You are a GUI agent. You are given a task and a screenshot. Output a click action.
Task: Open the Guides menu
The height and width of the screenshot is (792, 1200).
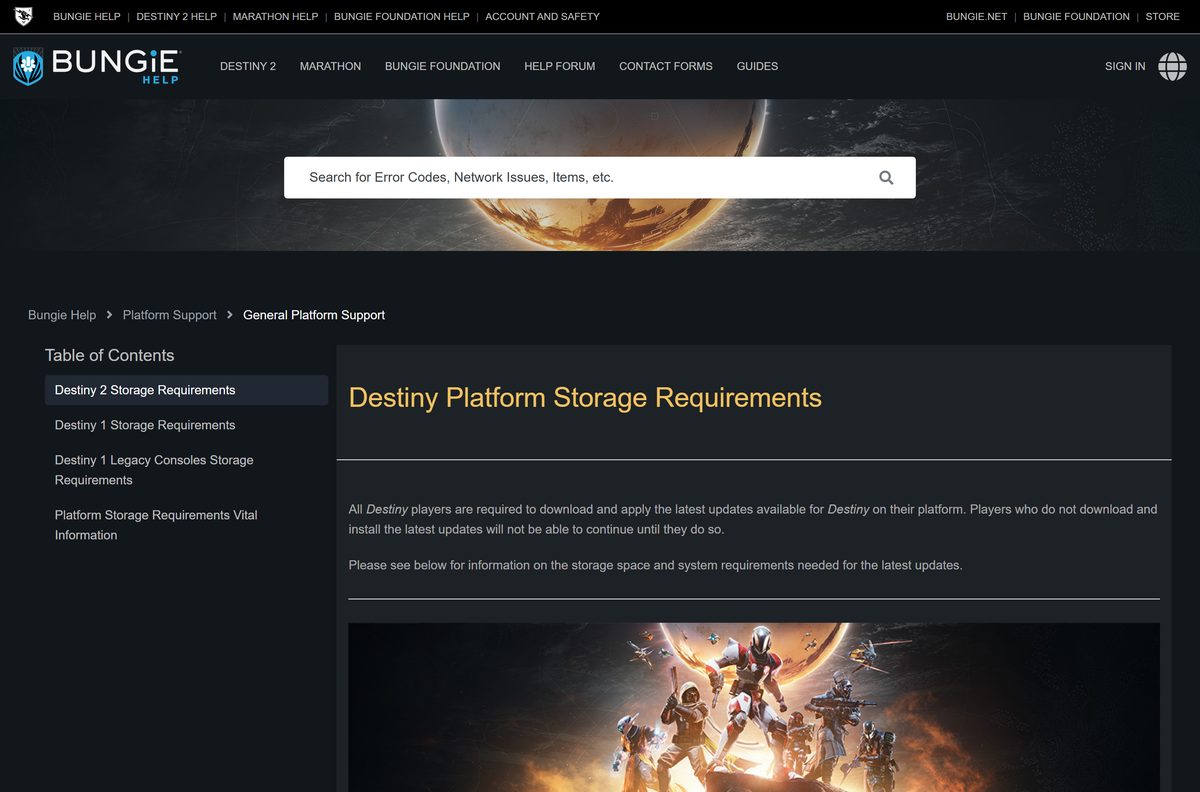[757, 66]
